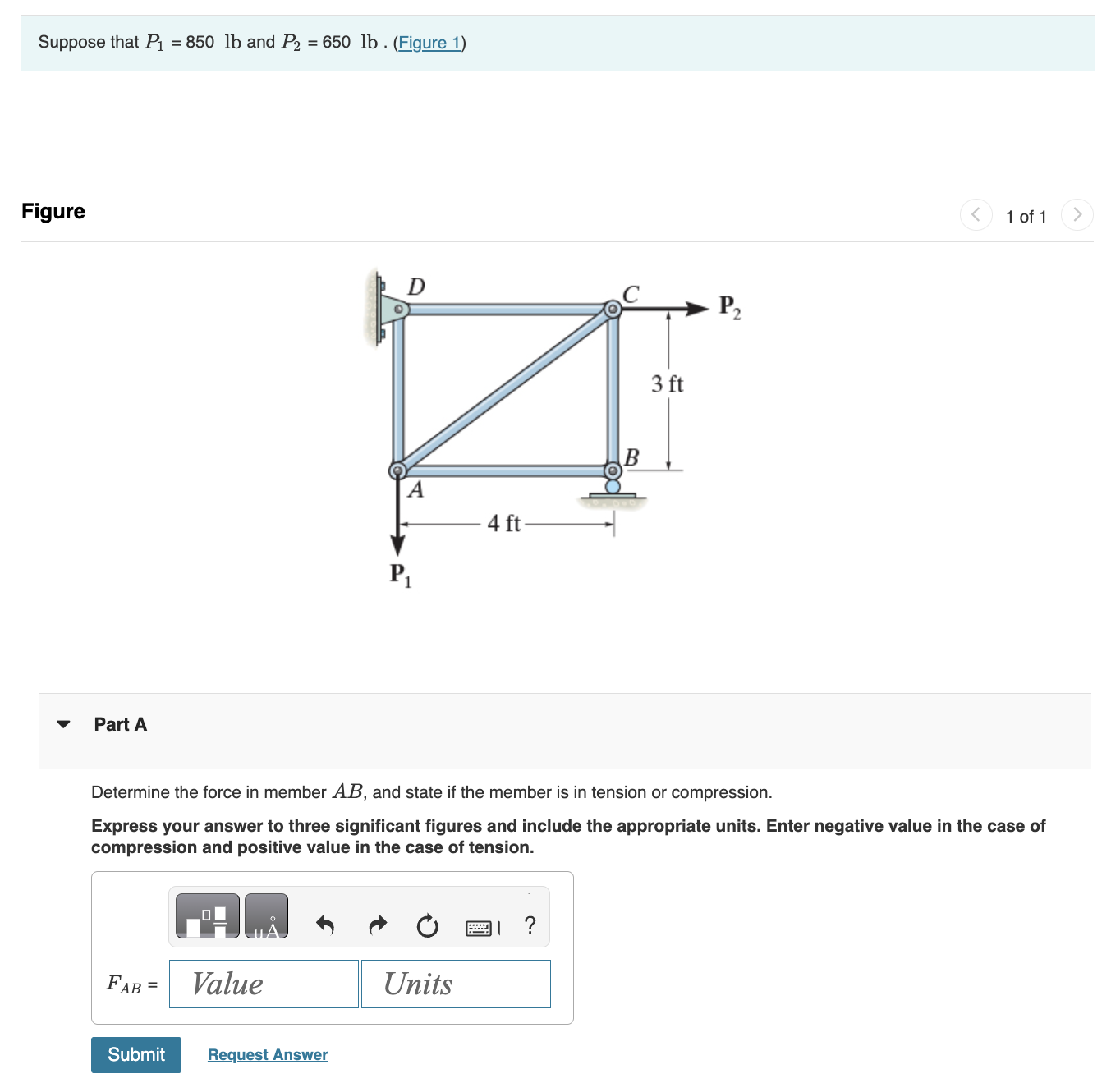
Task: Click the undo icon in the answer toolbar
Action: click(325, 925)
